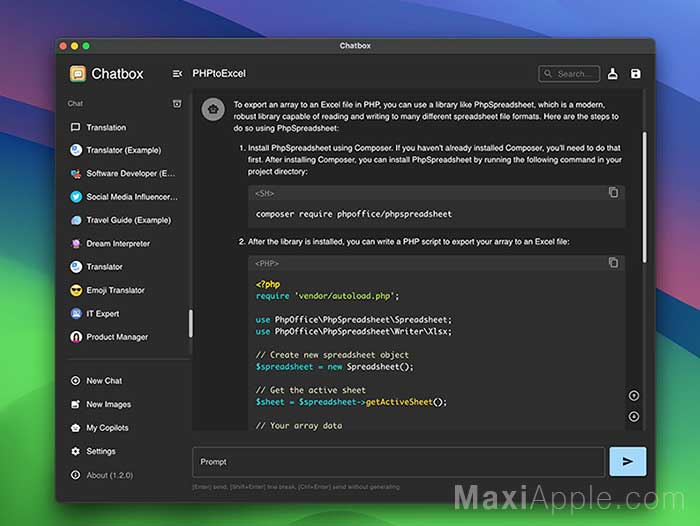The width and height of the screenshot is (700, 526).
Task: Click the "// Create new spreadsheet object" comment
Action: coord(332,355)
